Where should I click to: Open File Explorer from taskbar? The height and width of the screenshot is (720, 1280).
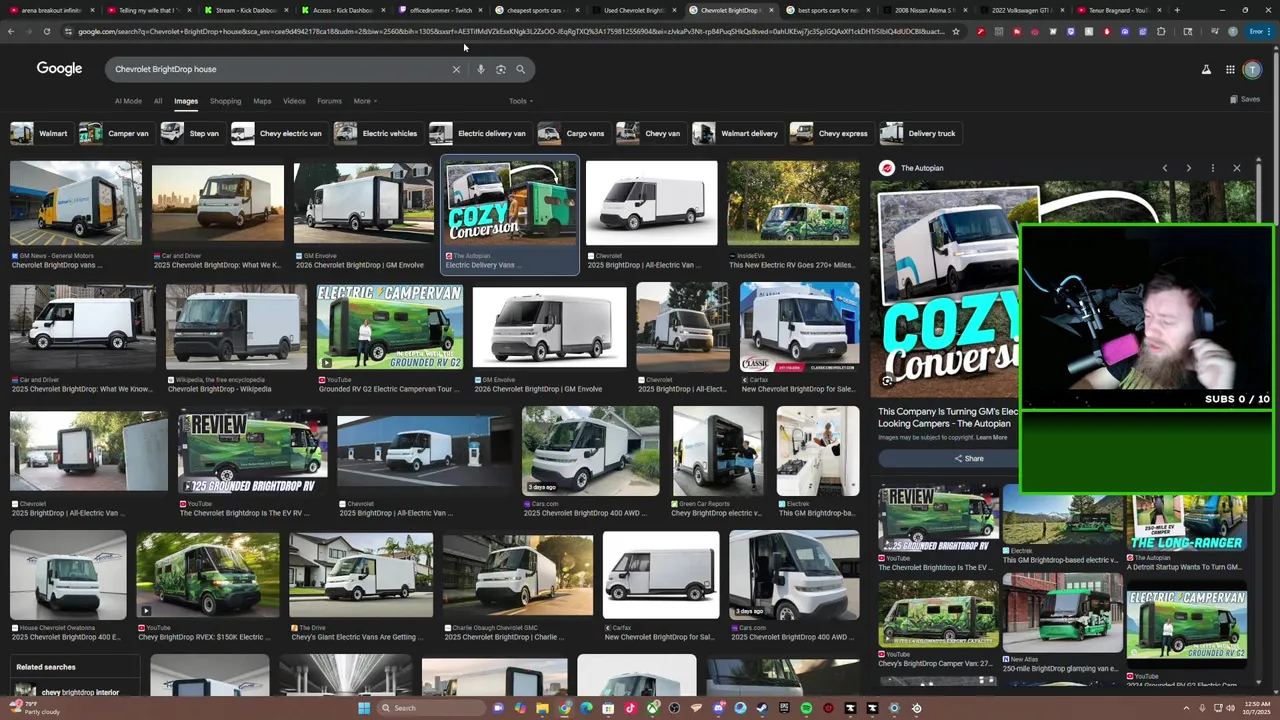tap(542, 708)
